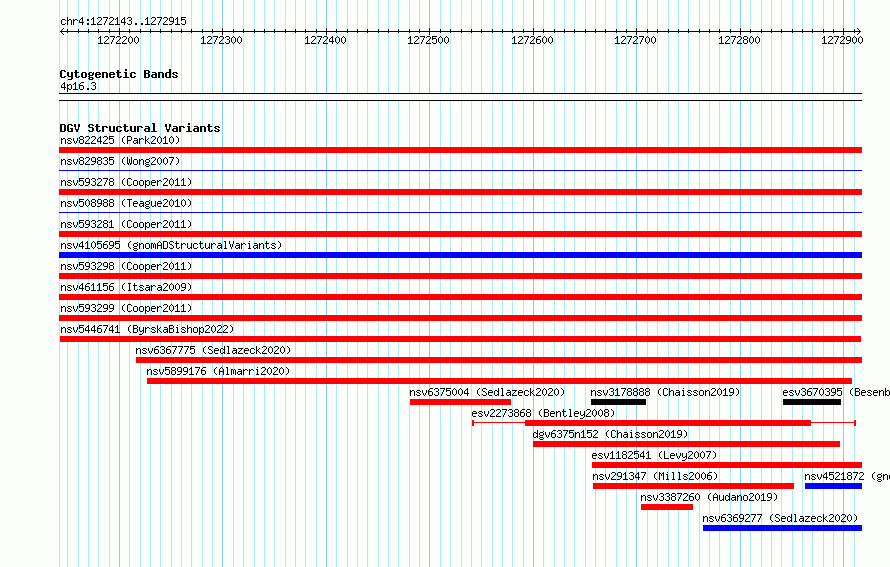The height and width of the screenshot is (567, 890).
Task: Select the short red bar of nsv3387260
Action: click(x=667, y=507)
